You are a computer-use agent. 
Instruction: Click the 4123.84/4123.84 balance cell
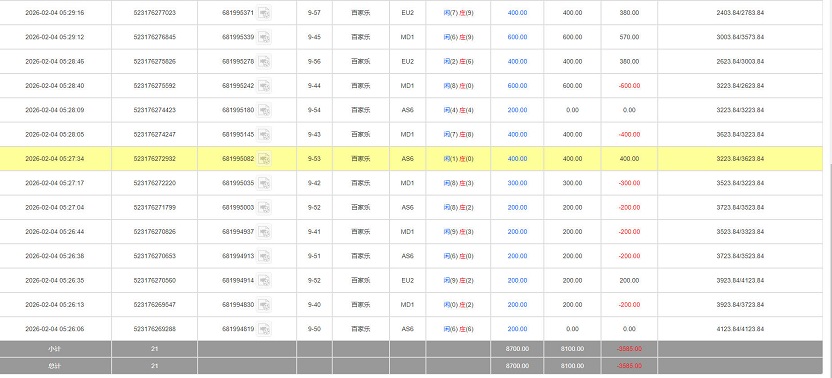click(x=740, y=329)
